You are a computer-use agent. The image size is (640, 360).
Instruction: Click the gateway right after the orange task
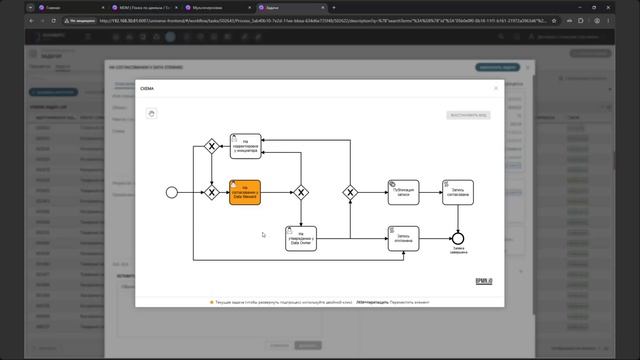coord(301,192)
